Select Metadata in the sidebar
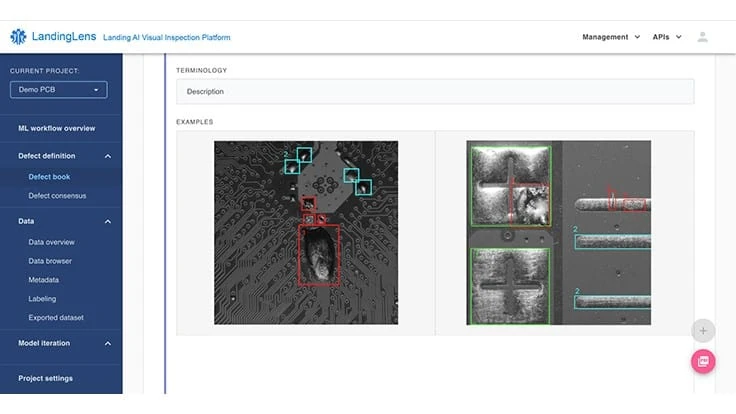 (x=43, y=280)
